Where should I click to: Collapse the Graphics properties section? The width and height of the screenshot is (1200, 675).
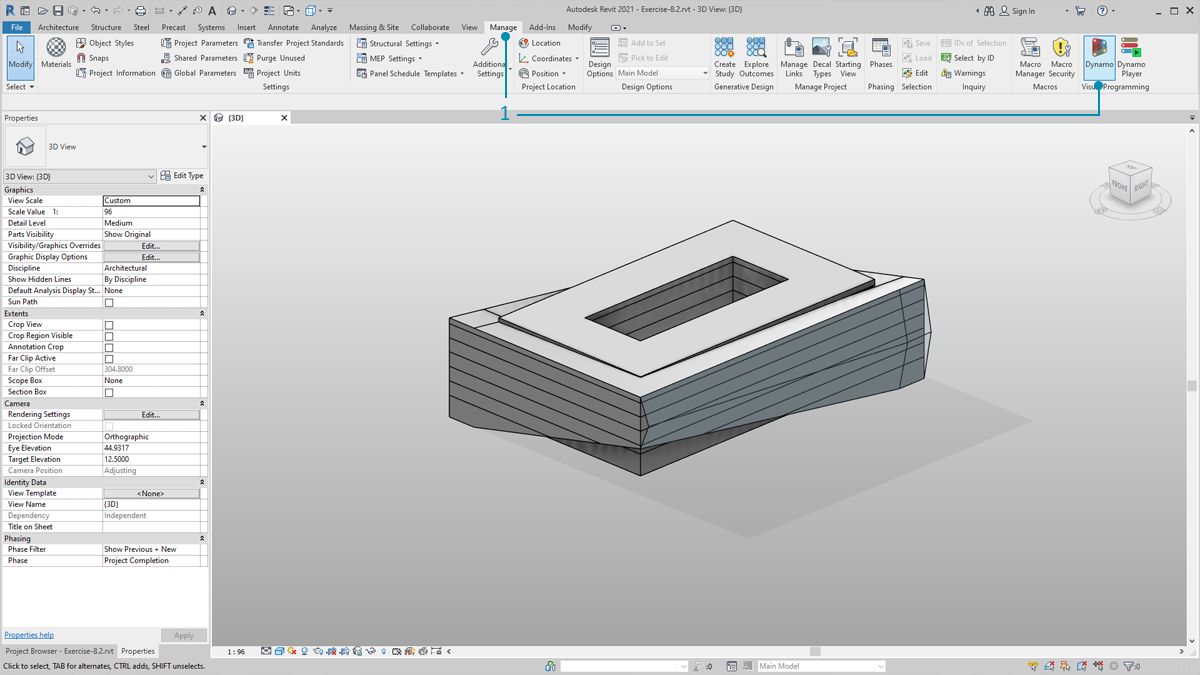coord(202,189)
